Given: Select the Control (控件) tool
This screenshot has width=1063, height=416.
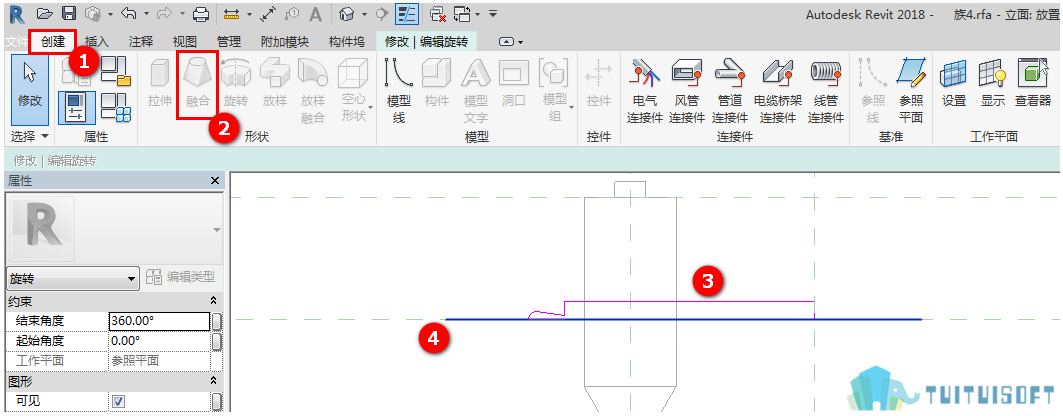Looking at the screenshot, I should (599, 83).
